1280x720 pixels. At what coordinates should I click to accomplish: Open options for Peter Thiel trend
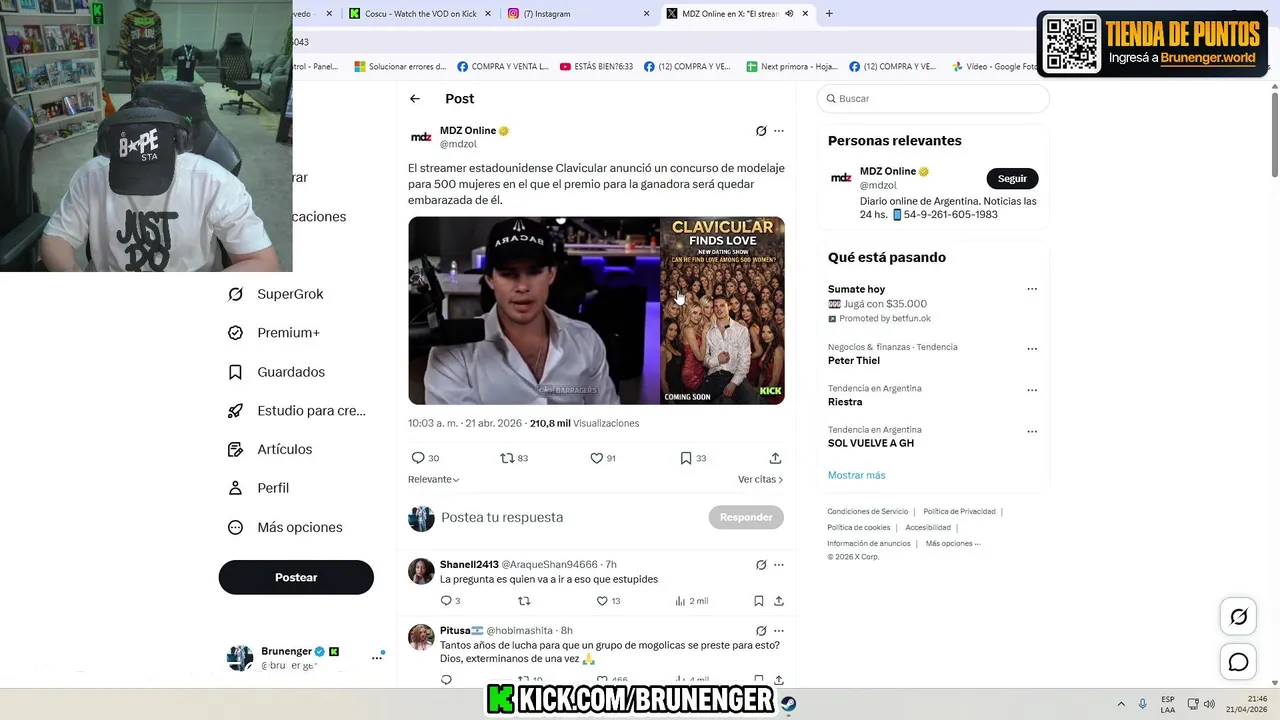pos(1032,349)
